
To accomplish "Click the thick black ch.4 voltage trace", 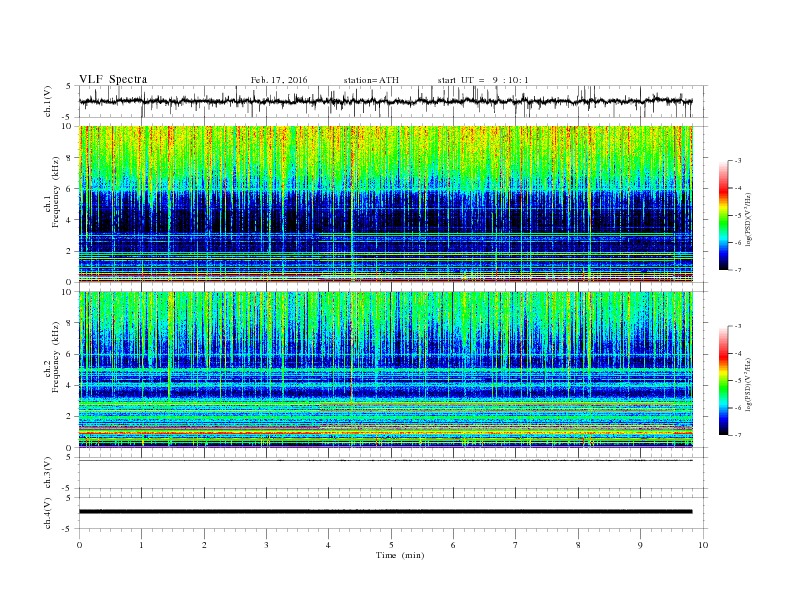I will [x=385, y=512].
